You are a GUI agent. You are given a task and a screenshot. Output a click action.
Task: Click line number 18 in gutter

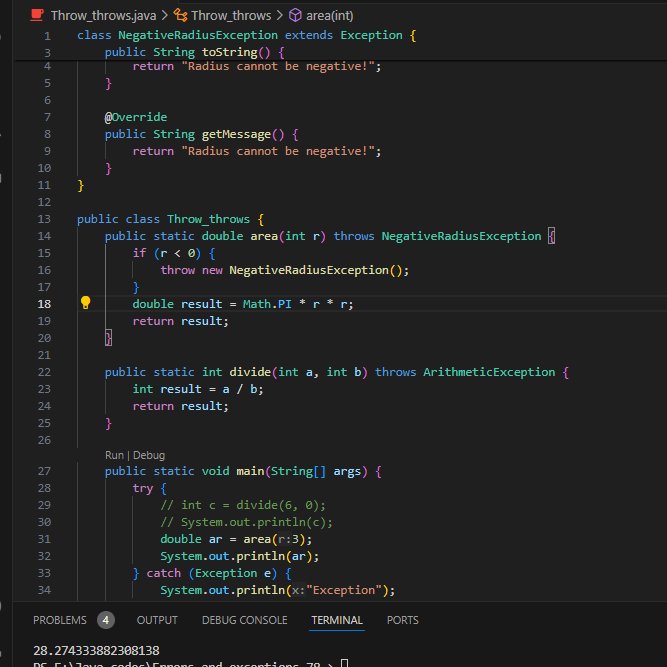[44, 304]
